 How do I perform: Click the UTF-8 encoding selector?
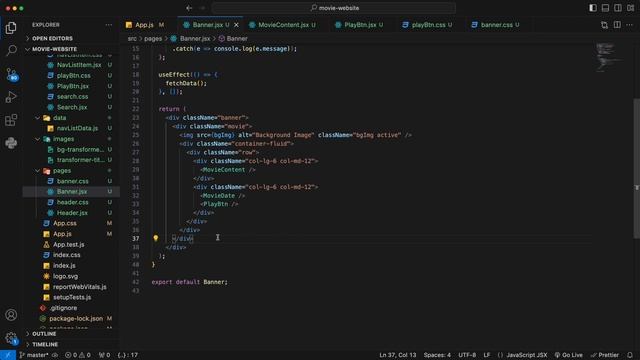tap(467, 355)
